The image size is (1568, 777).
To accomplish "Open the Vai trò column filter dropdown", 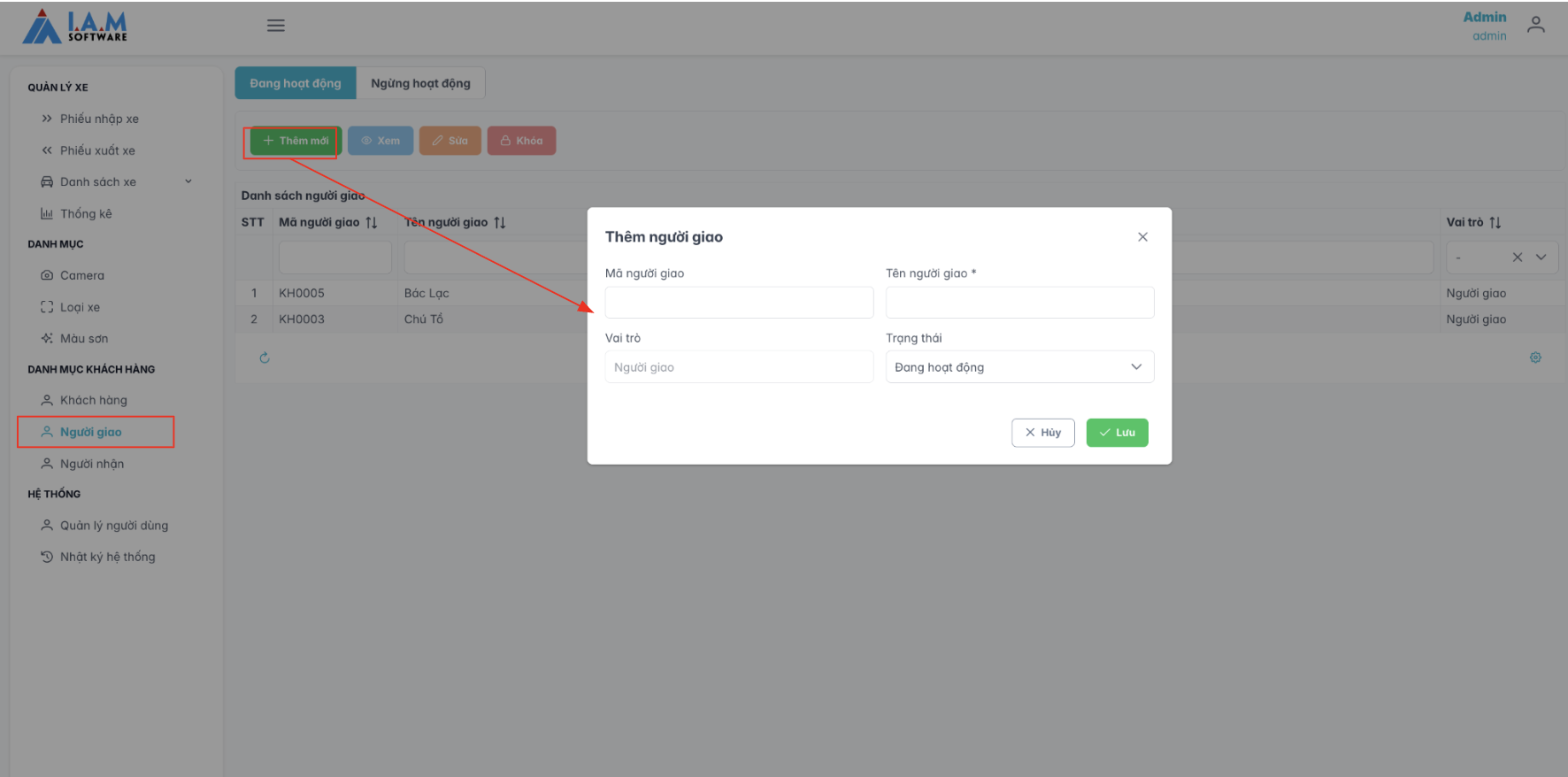I will pyautogui.click(x=1541, y=258).
